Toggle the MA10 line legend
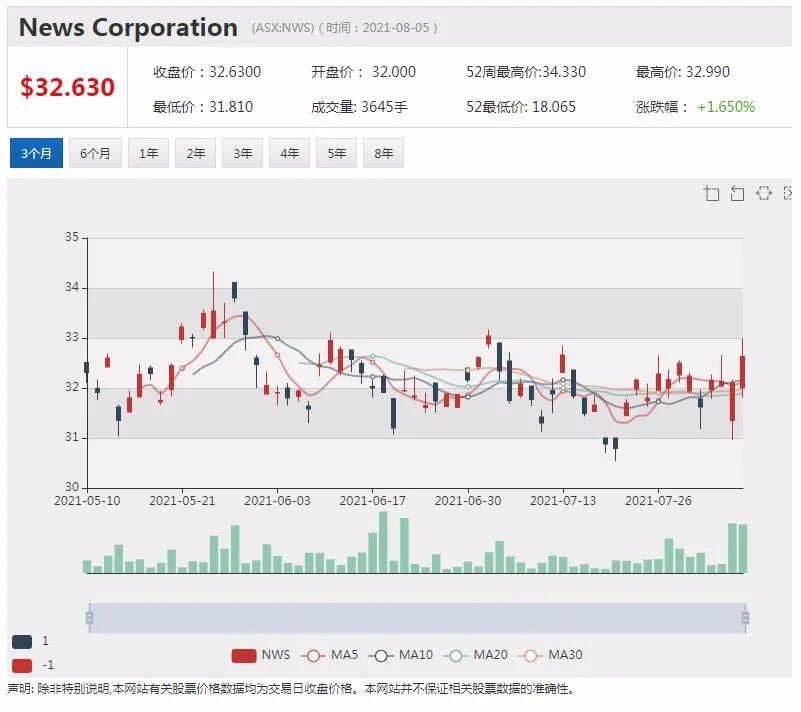The width and height of the screenshot is (801, 712). click(400, 655)
